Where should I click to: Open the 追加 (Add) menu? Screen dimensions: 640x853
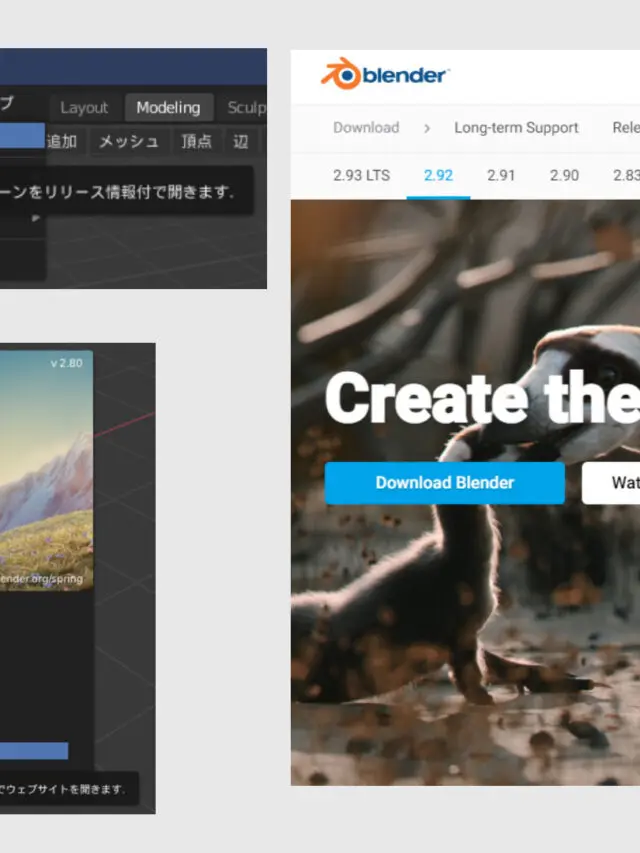point(61,141)
